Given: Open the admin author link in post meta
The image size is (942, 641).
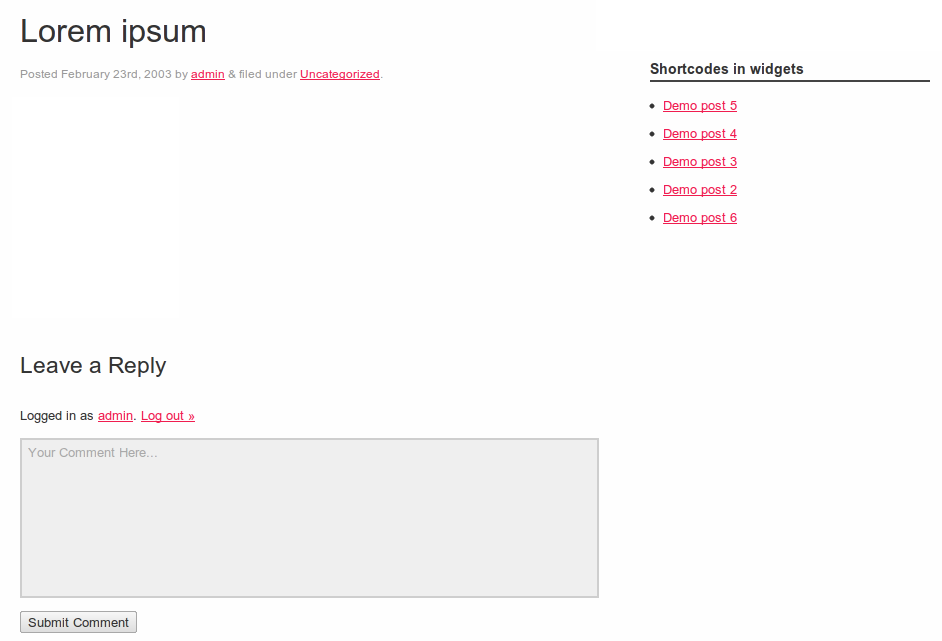Looking at the screenshot, I should [208, 74].
